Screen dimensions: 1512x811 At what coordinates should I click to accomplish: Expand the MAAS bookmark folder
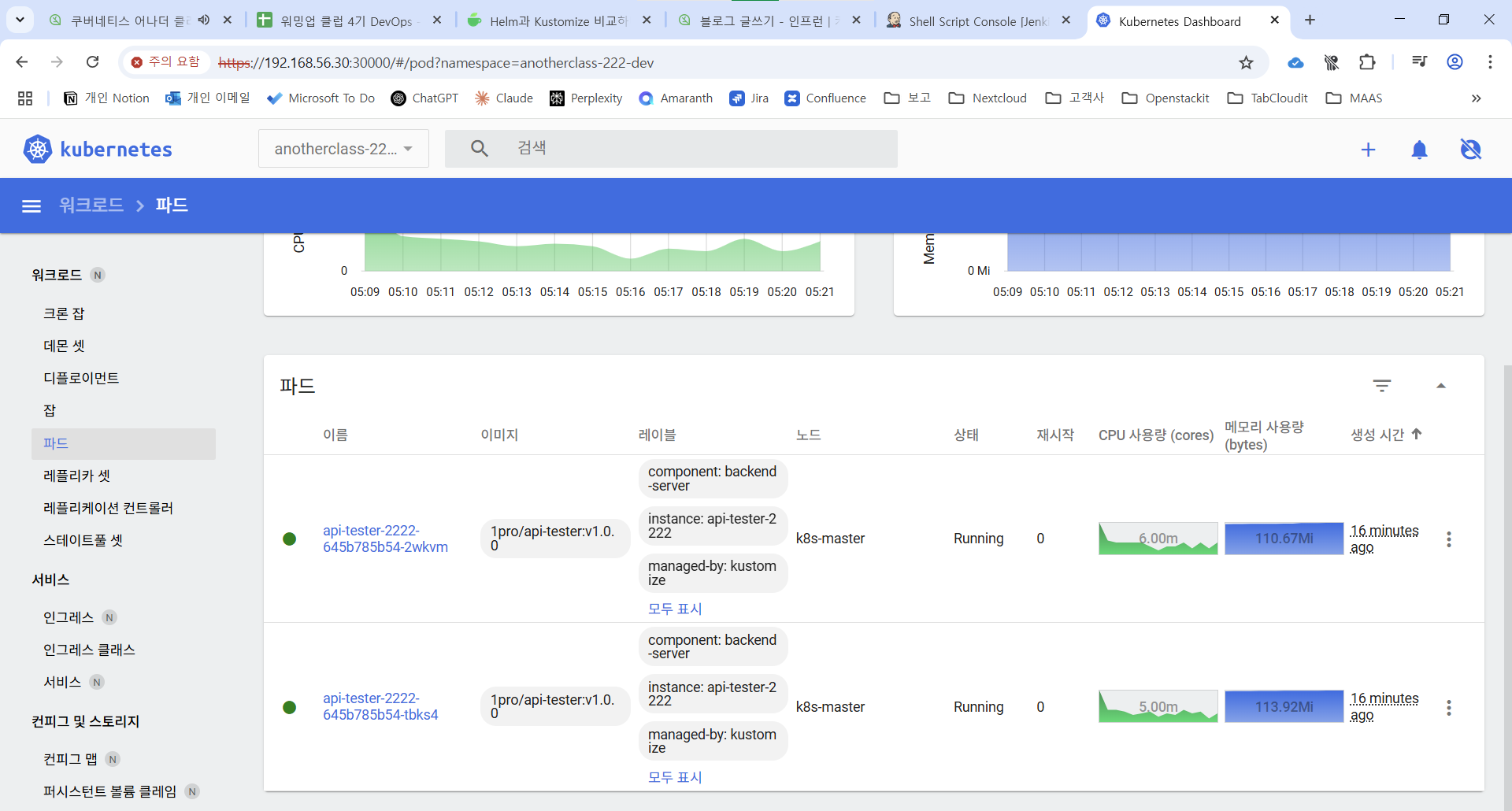(1354, 98)
